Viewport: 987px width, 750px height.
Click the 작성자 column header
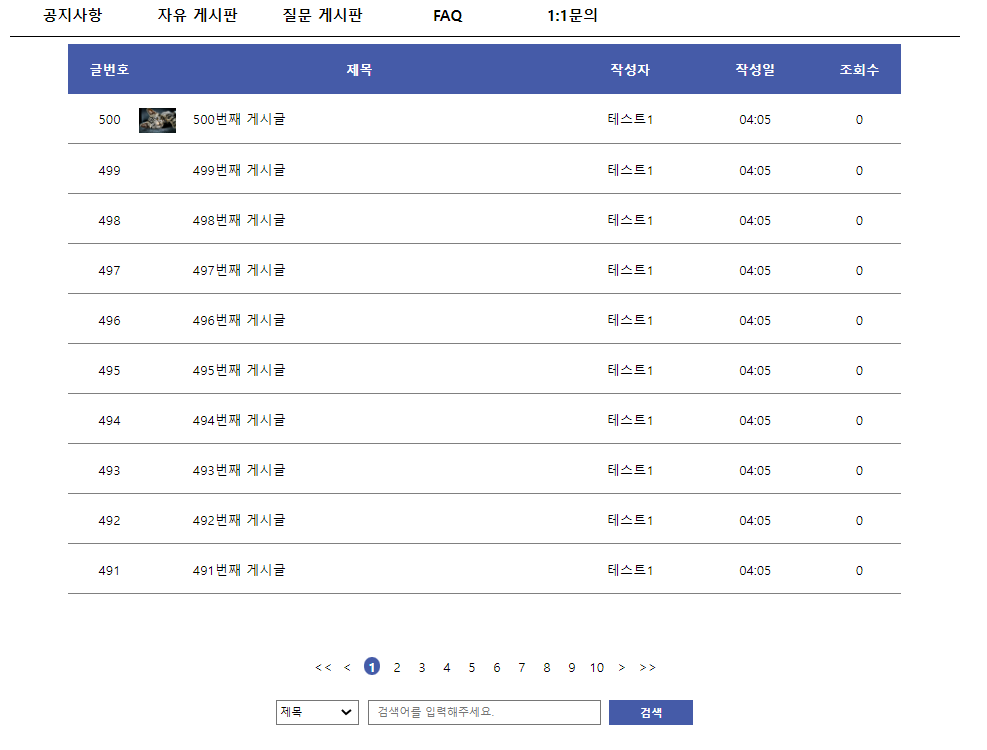(629, 69)
